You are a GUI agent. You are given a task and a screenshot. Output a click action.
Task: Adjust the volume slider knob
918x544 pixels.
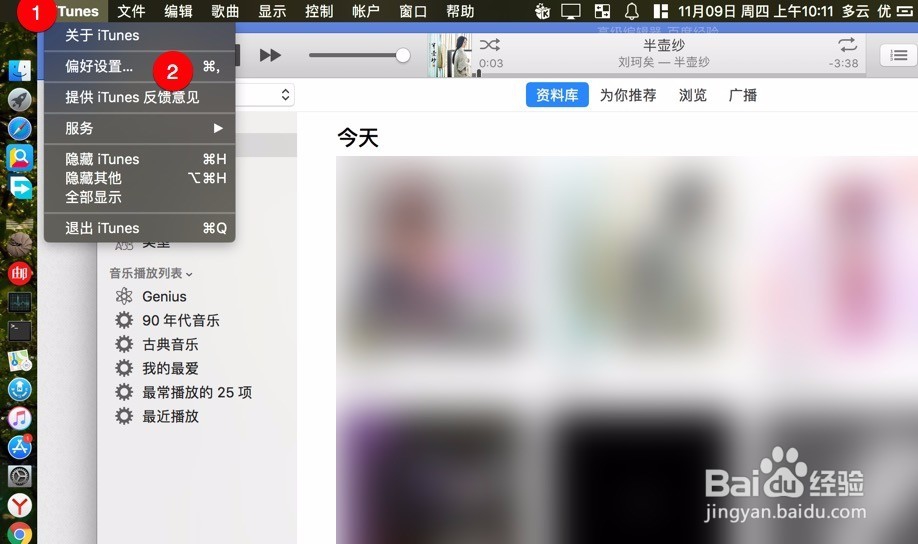(x=403, y=55)
